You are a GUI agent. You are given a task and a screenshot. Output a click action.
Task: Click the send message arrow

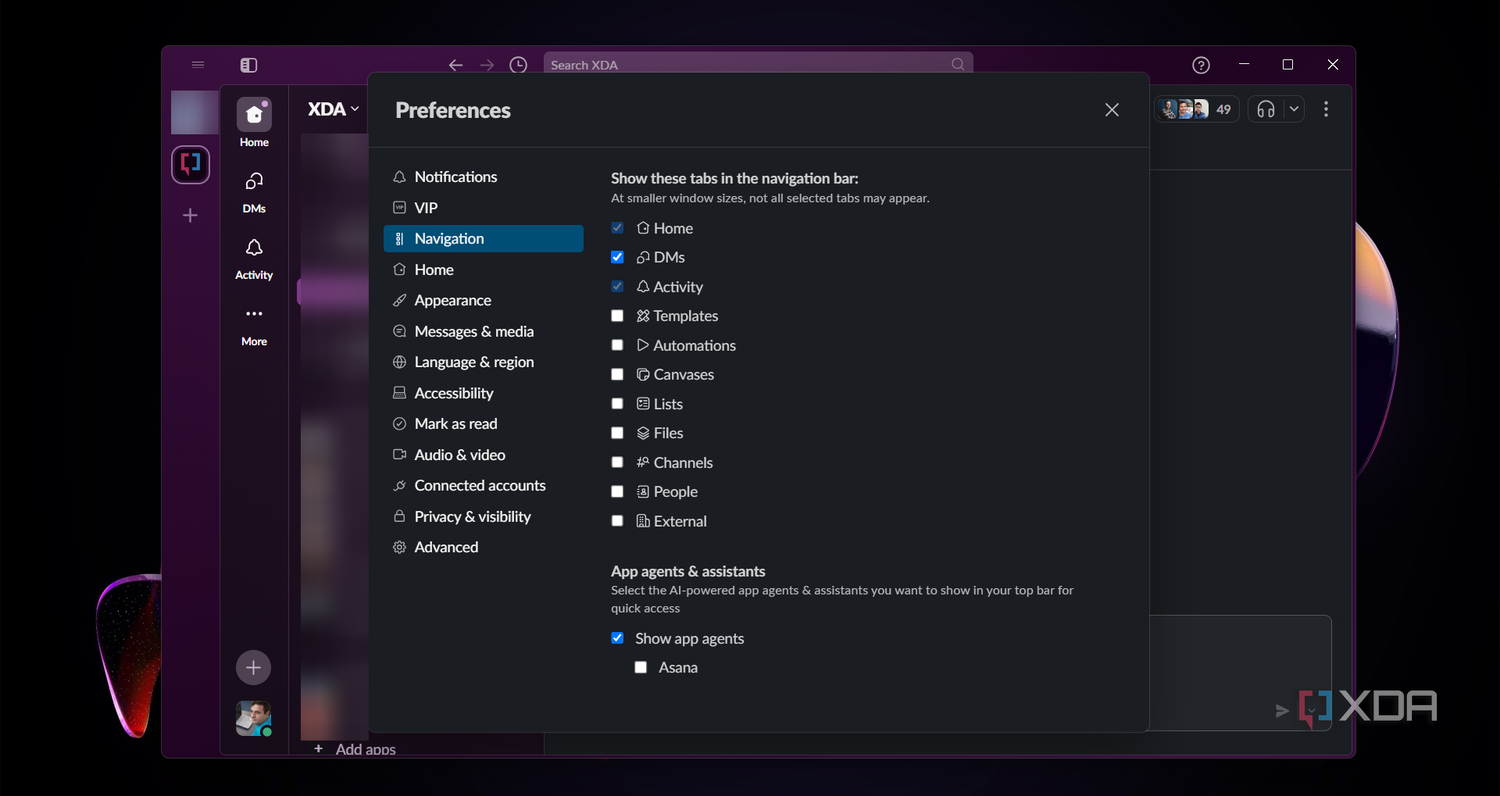1282,711
